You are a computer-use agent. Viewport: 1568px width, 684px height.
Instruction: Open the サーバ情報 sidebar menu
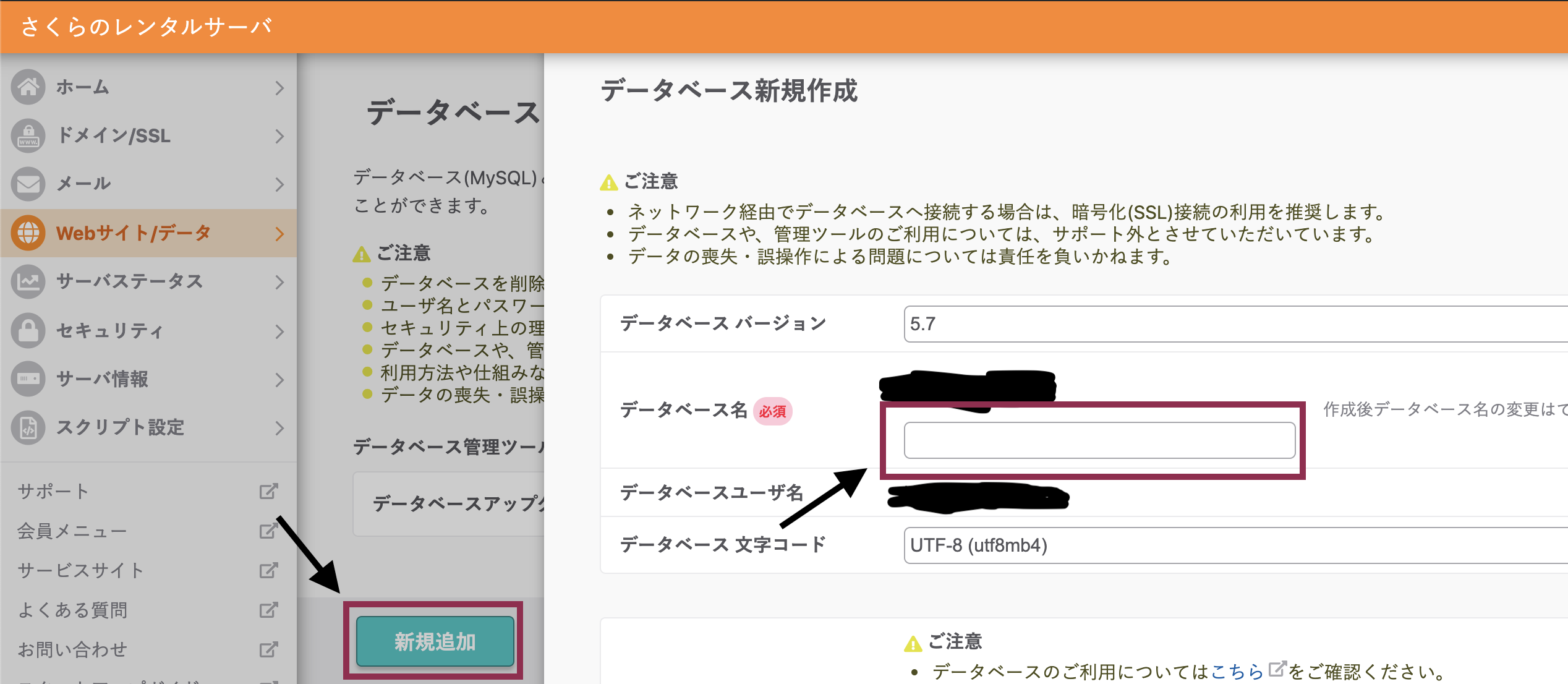click(148, 378)
